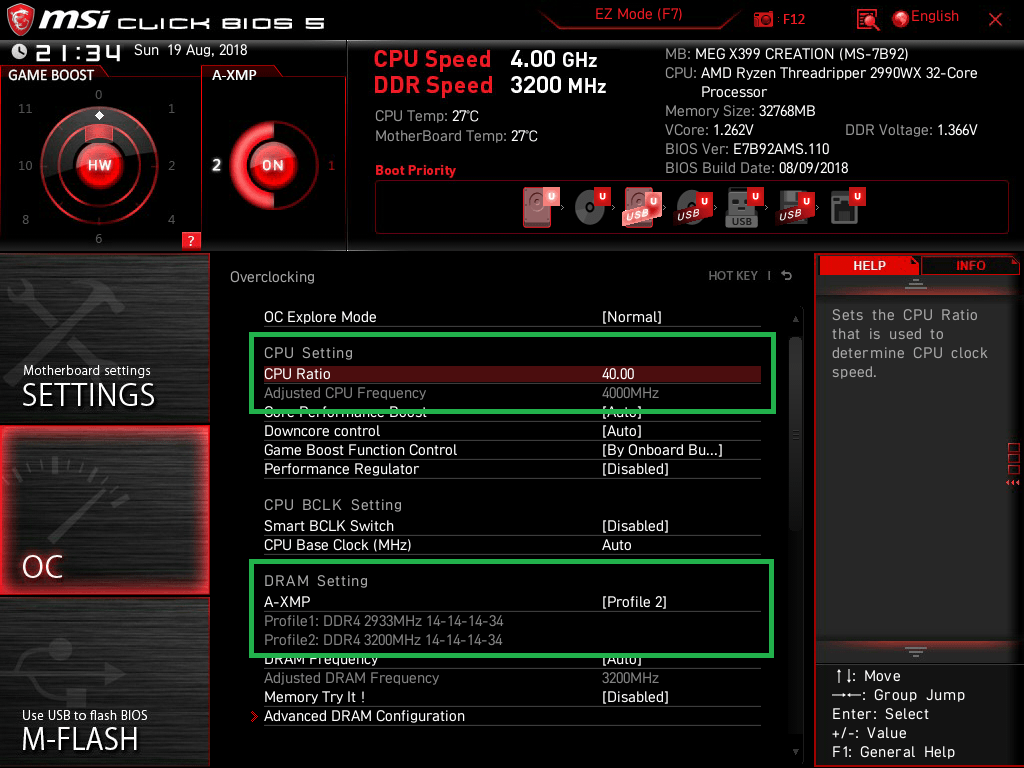Expand Advanced DRAM Configuration submenu
This screenshot has height=768, width=1024.
(512, 716)
